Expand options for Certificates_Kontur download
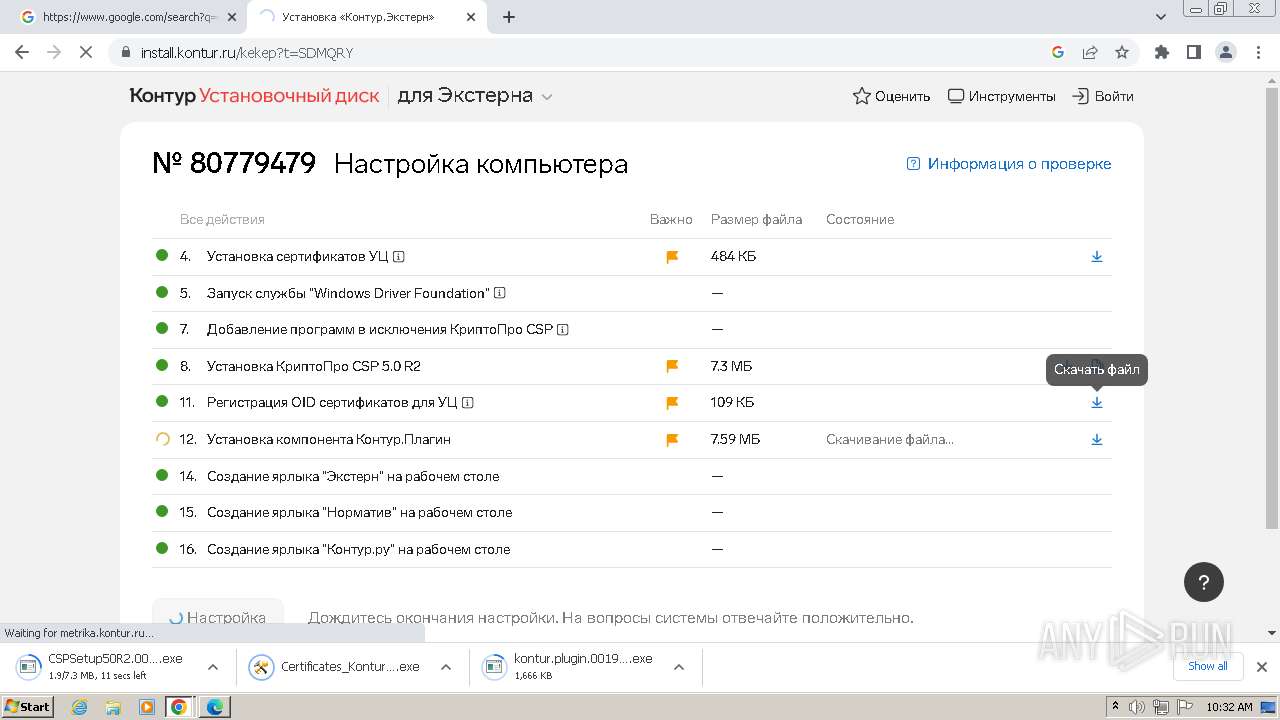Viewport: 1280px width, 720px height. [446, 667]
